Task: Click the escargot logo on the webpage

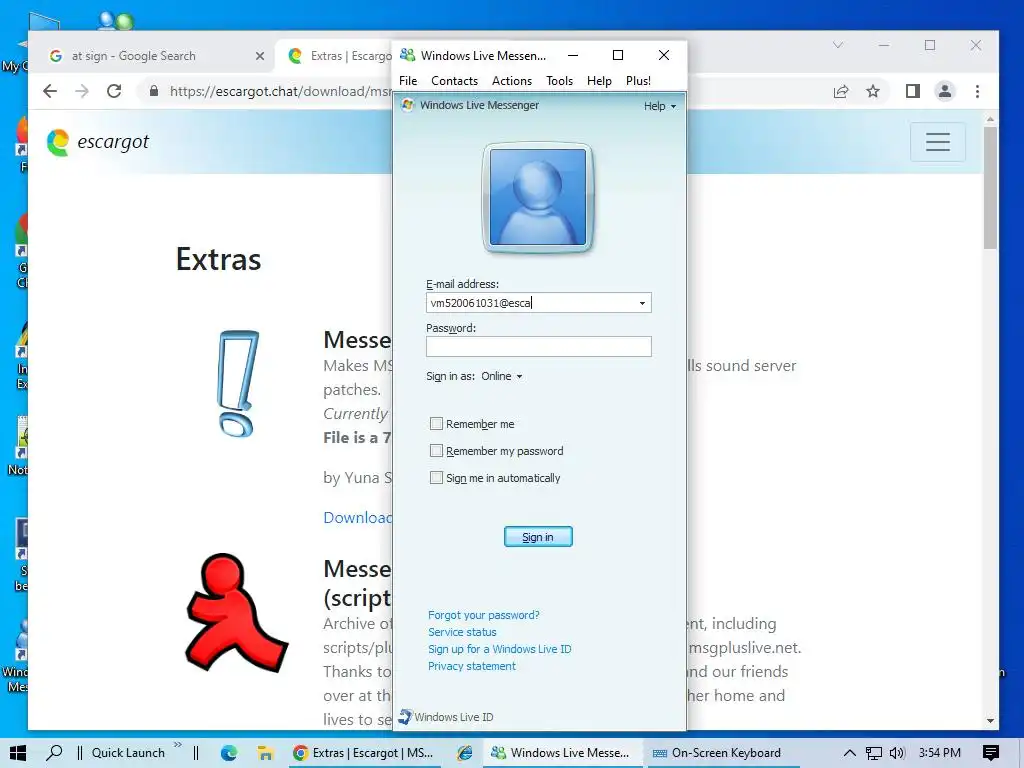Action: click(98, 142)
